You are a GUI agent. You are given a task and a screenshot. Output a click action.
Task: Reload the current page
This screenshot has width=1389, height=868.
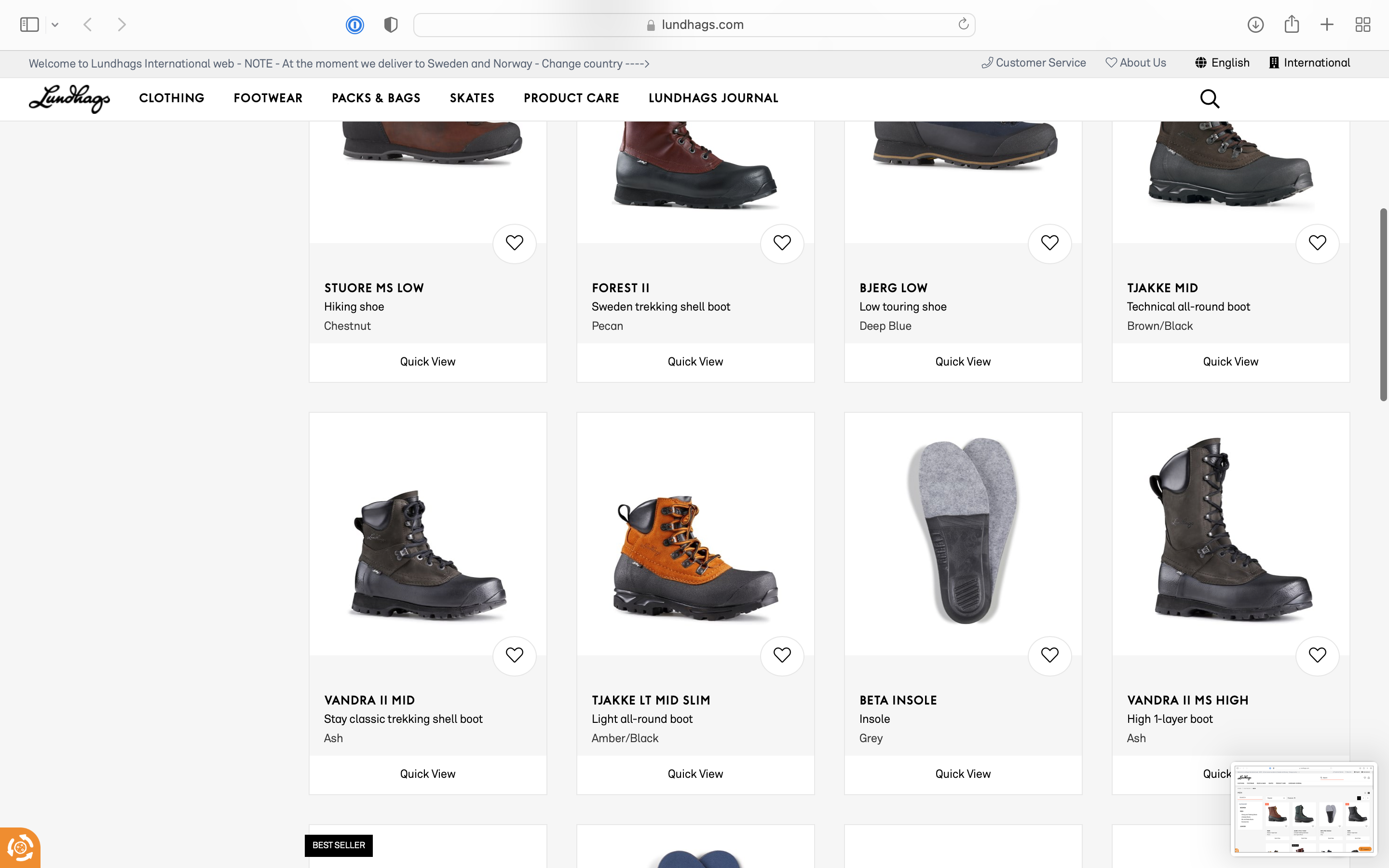click(963, 24)
